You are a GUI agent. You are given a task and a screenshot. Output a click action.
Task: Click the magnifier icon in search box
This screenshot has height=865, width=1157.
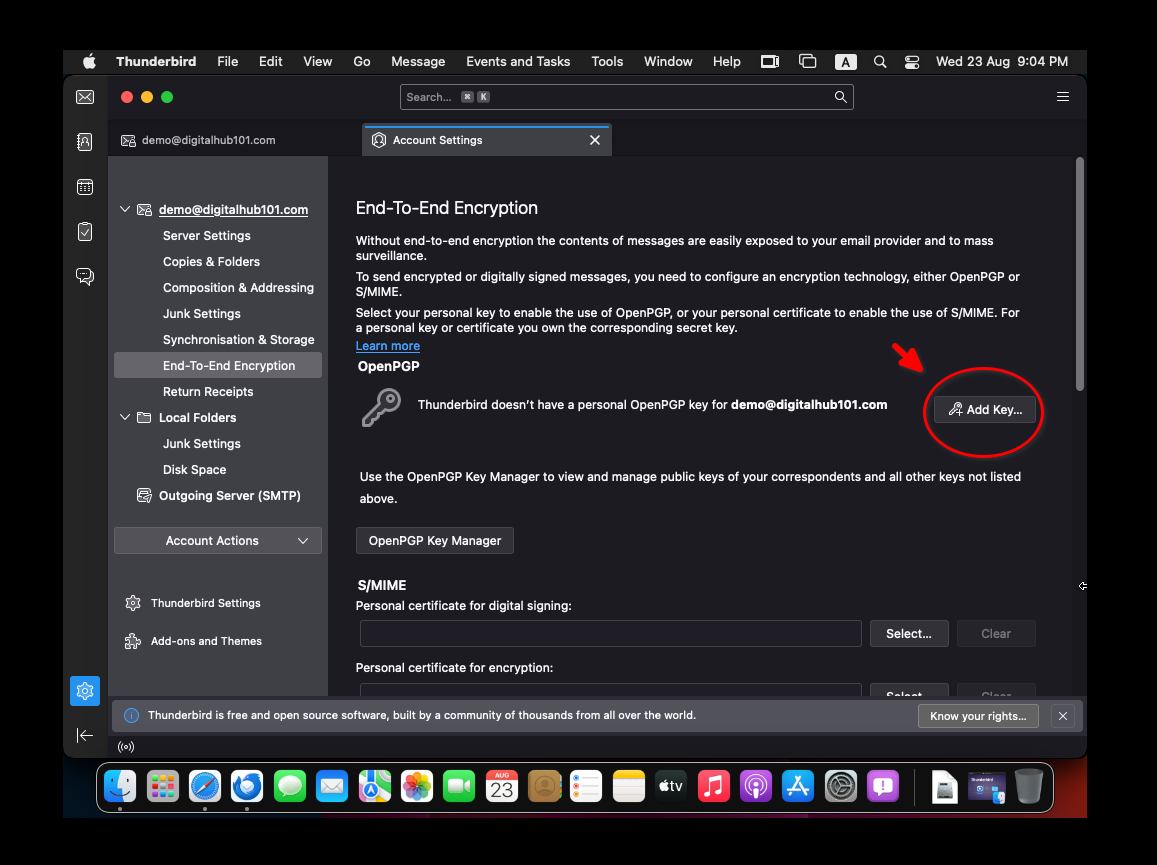(840, 97)
